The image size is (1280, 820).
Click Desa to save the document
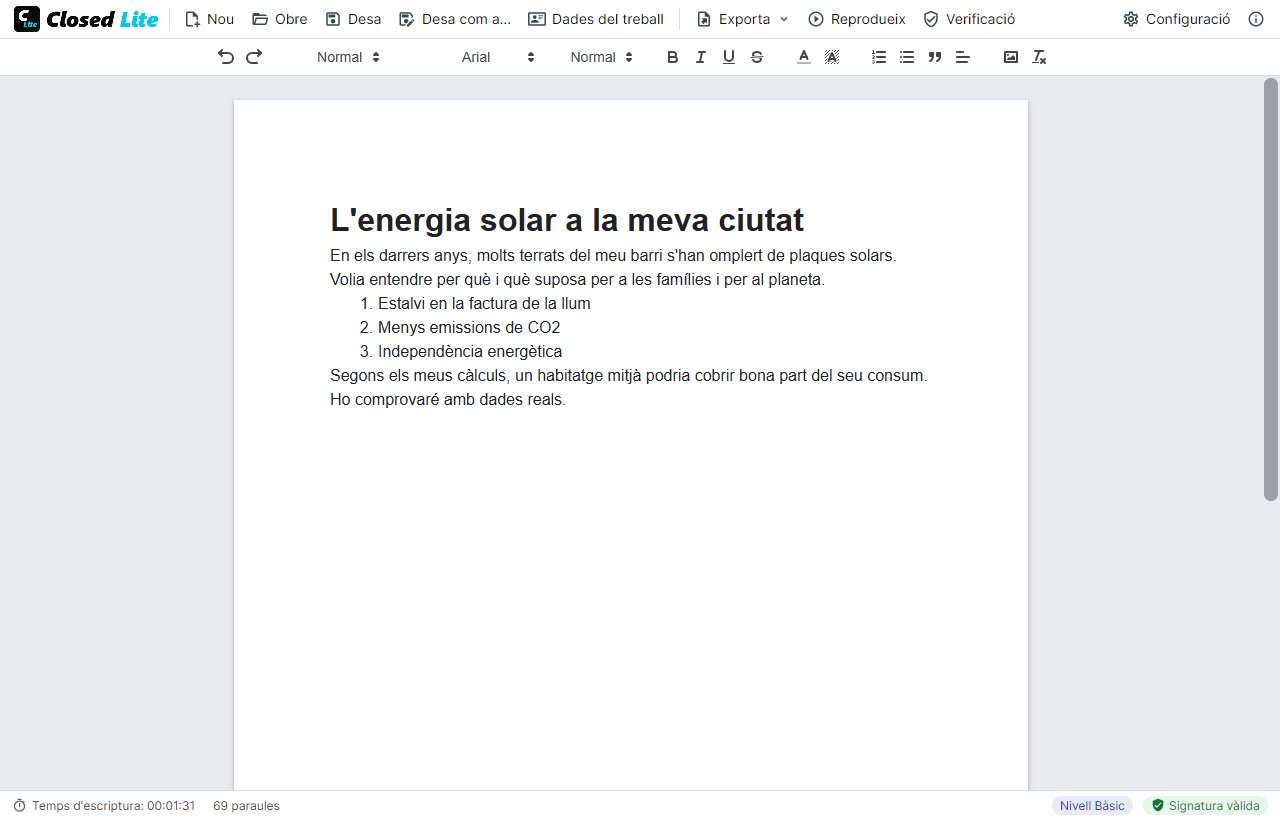(x=353, y=19)
